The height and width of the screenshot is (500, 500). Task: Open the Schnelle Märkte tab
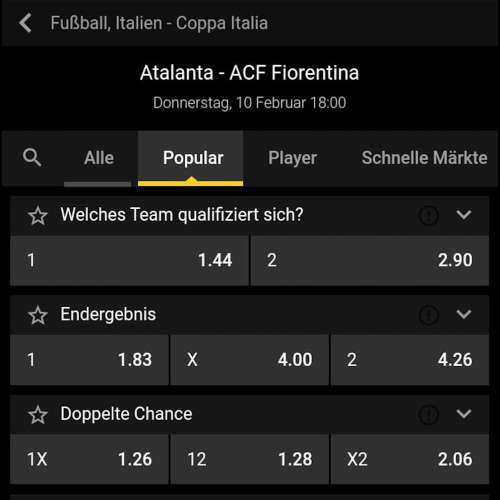coord(424,158)
